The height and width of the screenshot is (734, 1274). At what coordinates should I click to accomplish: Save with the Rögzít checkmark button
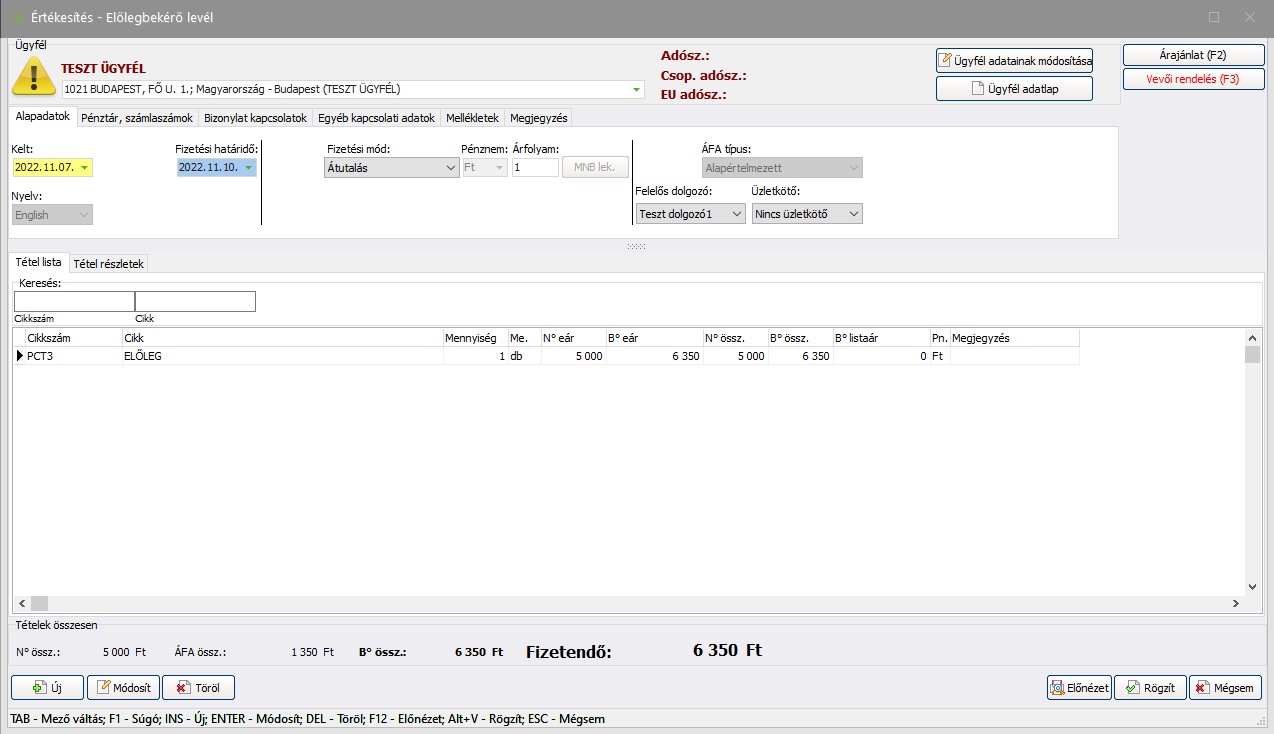click(1150, 688)
